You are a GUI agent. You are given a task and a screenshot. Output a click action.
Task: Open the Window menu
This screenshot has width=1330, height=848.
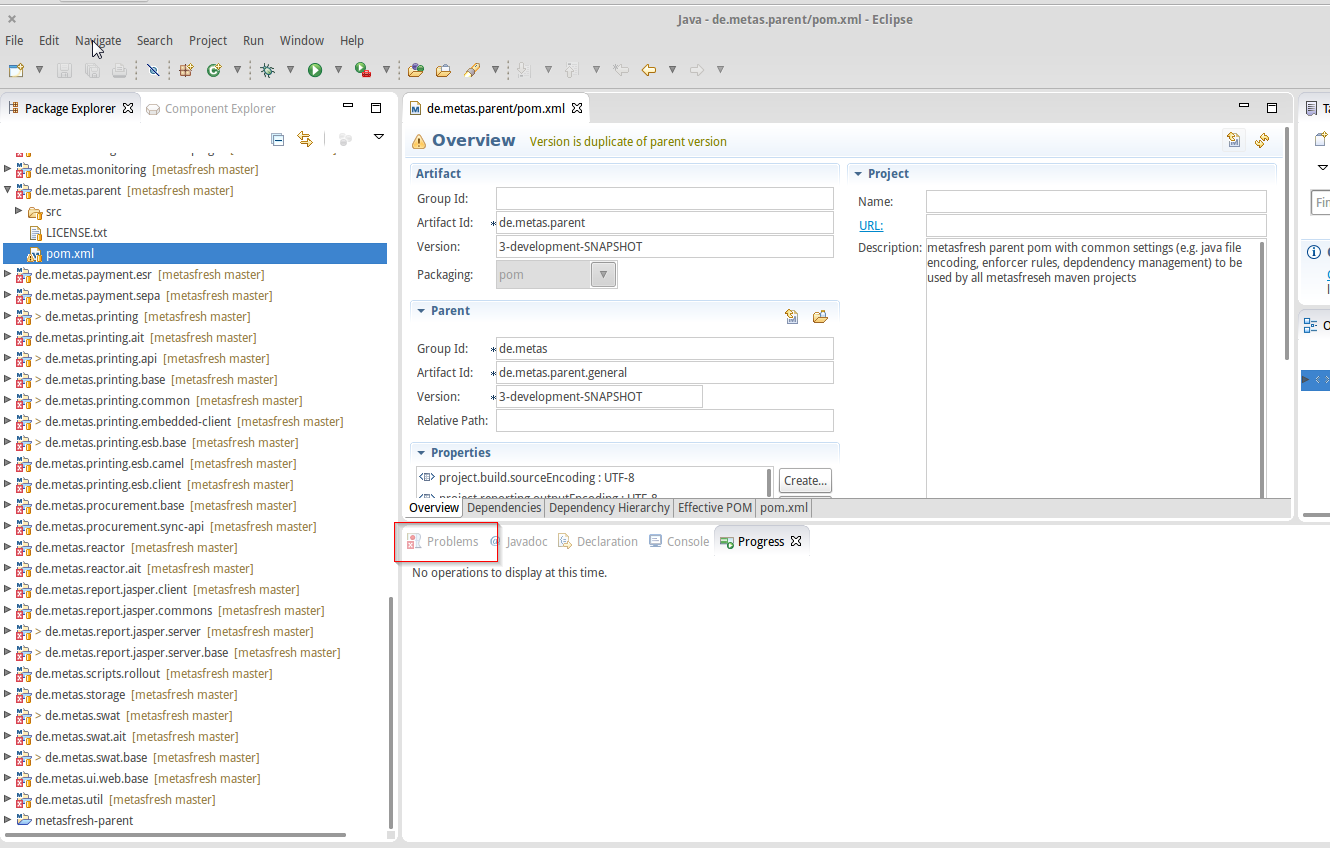click(302, 41)
